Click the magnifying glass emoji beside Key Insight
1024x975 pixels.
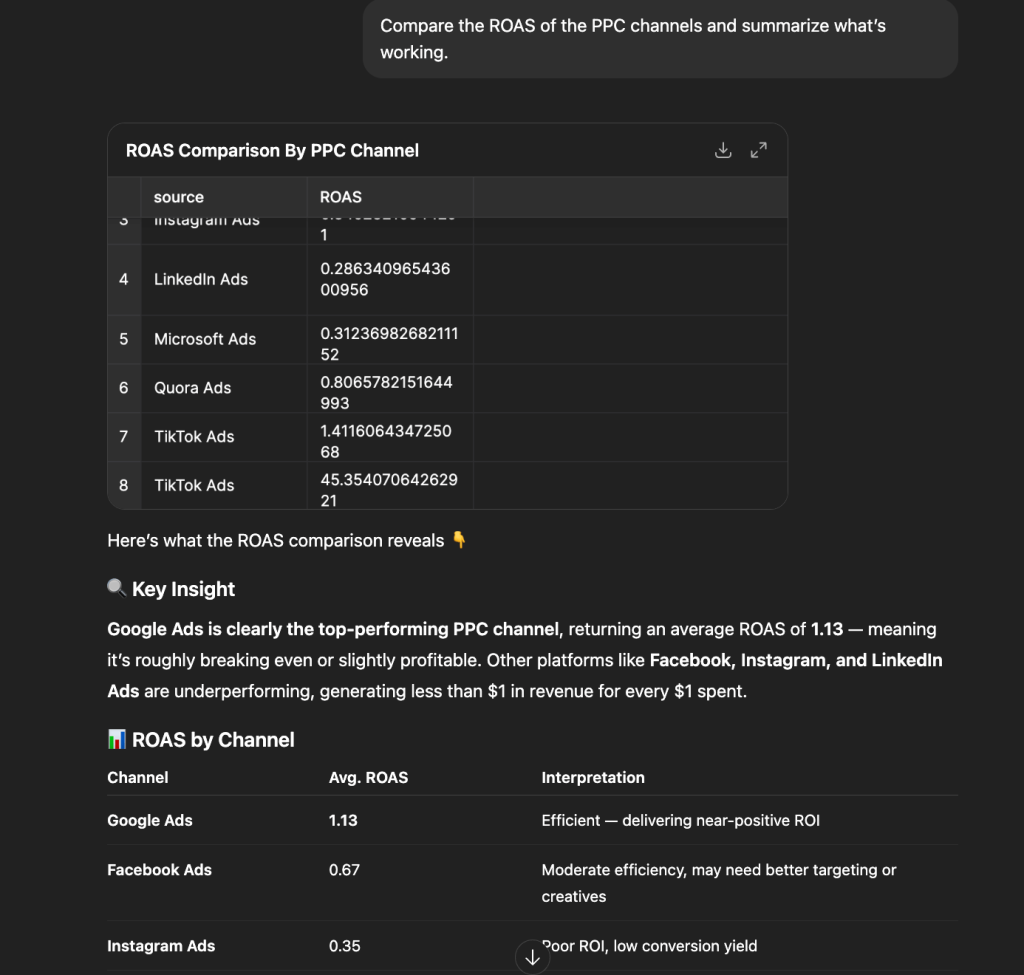tap(116, 588)
